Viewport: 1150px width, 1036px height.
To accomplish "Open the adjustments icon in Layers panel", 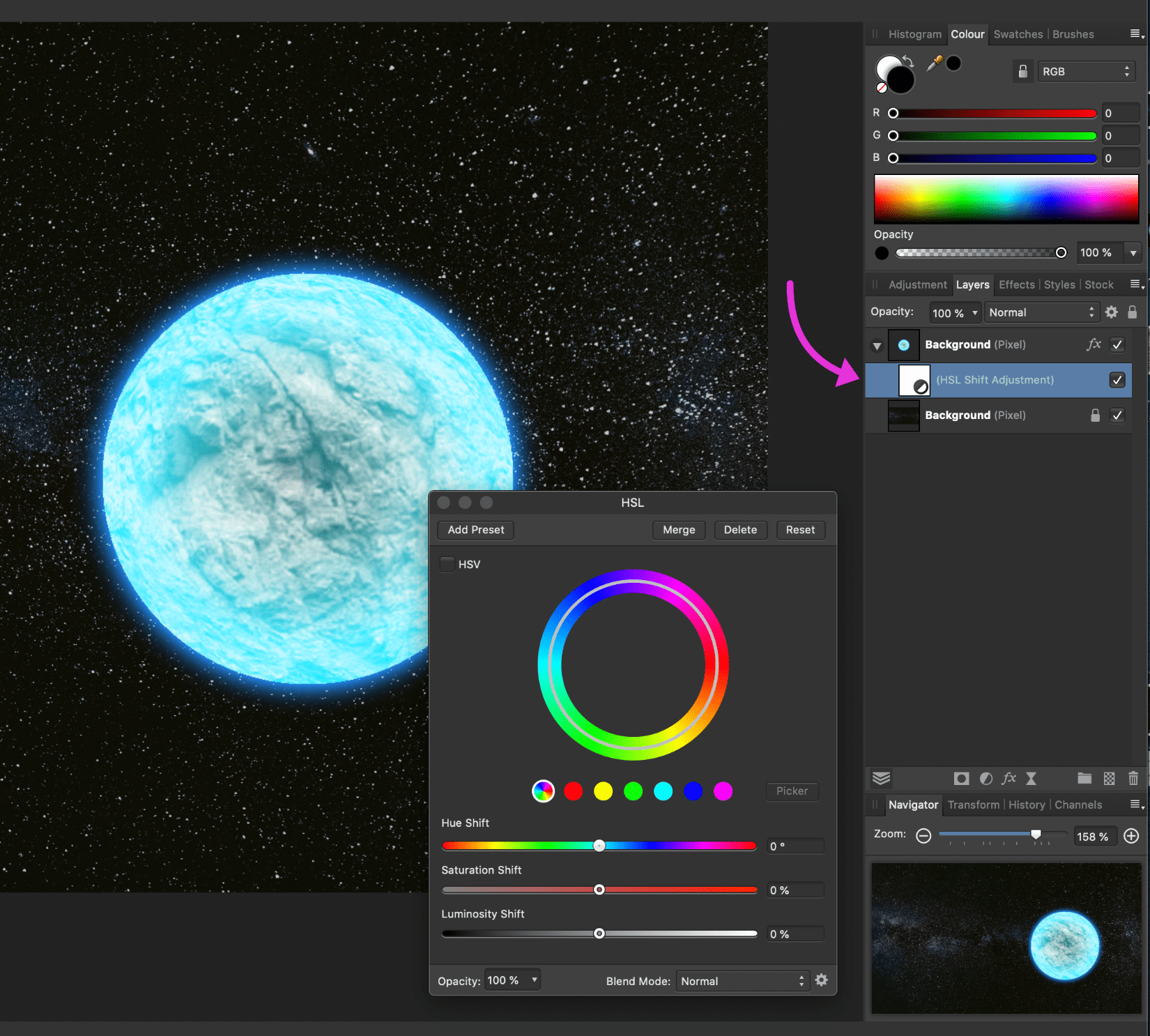I will click(x=986, y=779).
